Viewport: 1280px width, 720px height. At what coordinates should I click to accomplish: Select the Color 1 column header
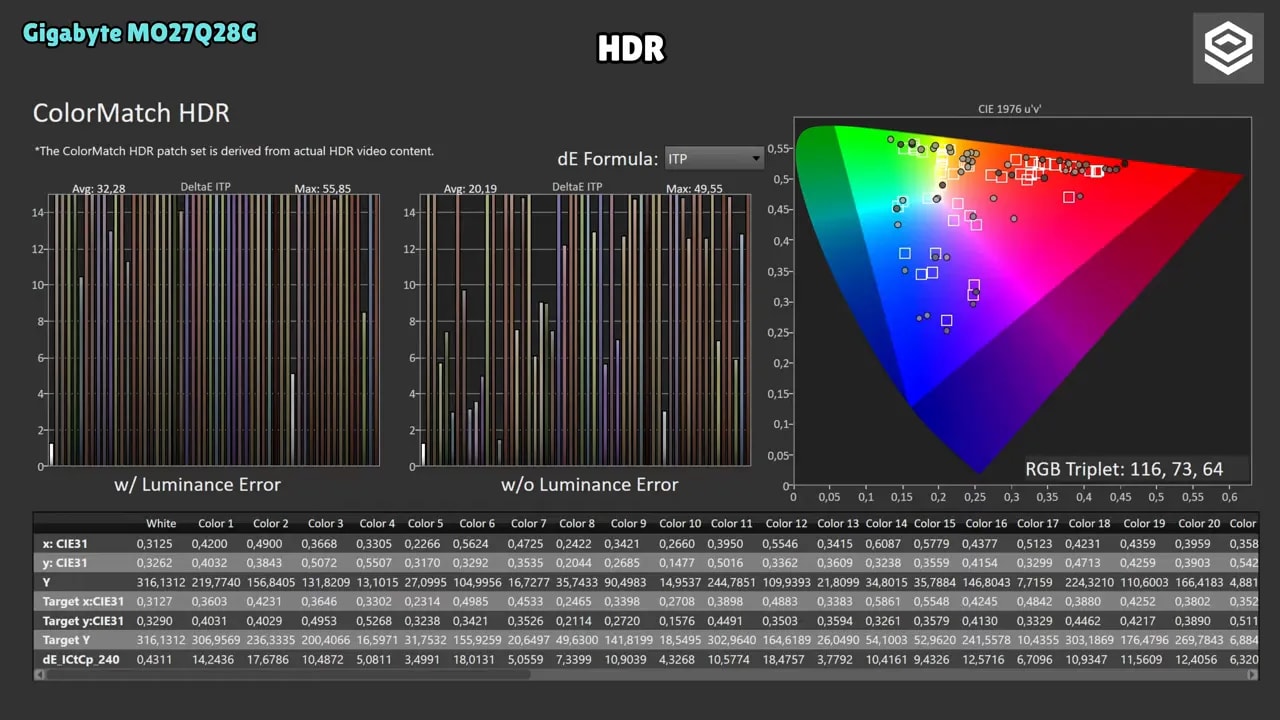tap(216, 523)
